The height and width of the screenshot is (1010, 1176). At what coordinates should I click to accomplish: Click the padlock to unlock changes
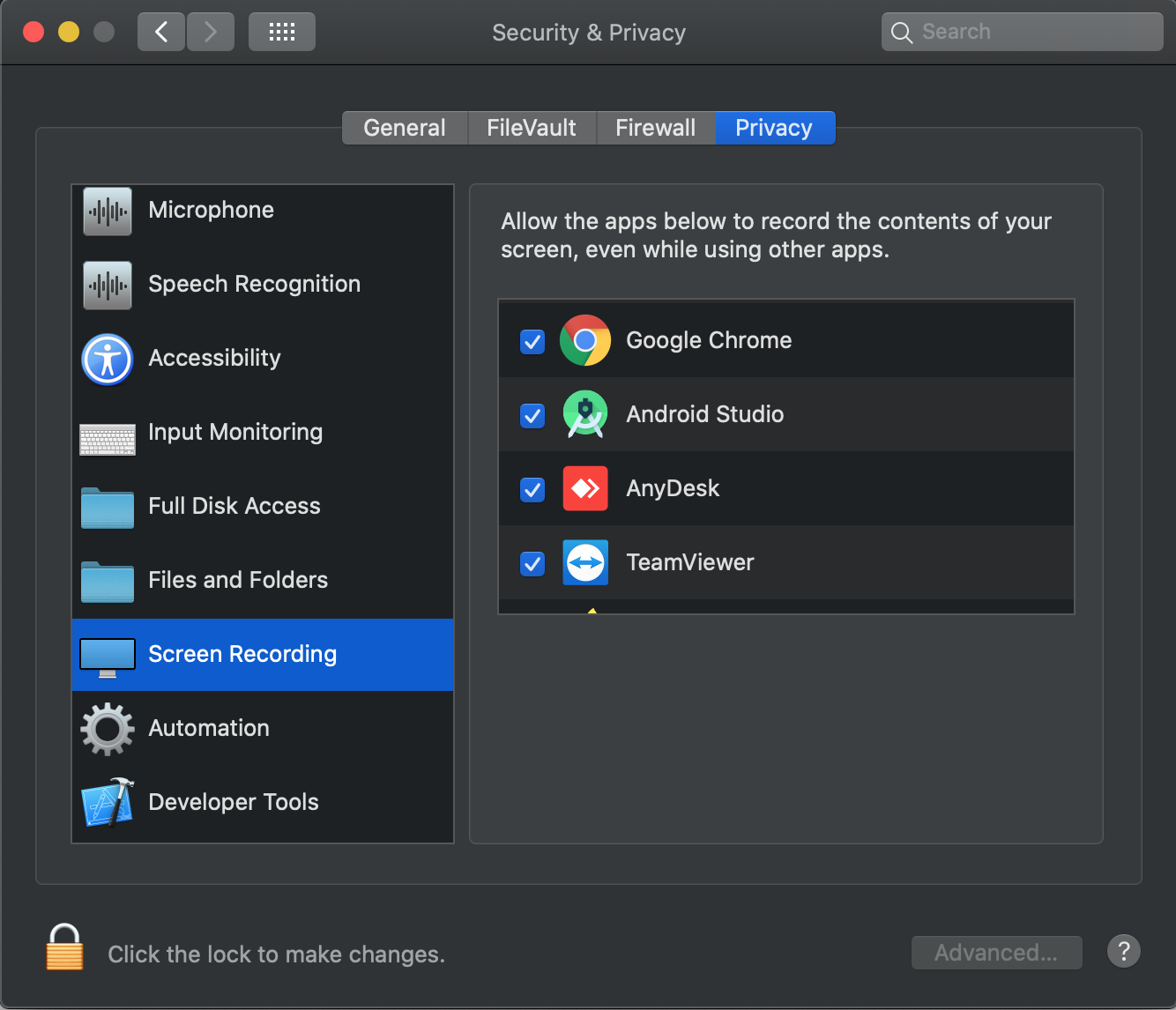tap(64, 947)
